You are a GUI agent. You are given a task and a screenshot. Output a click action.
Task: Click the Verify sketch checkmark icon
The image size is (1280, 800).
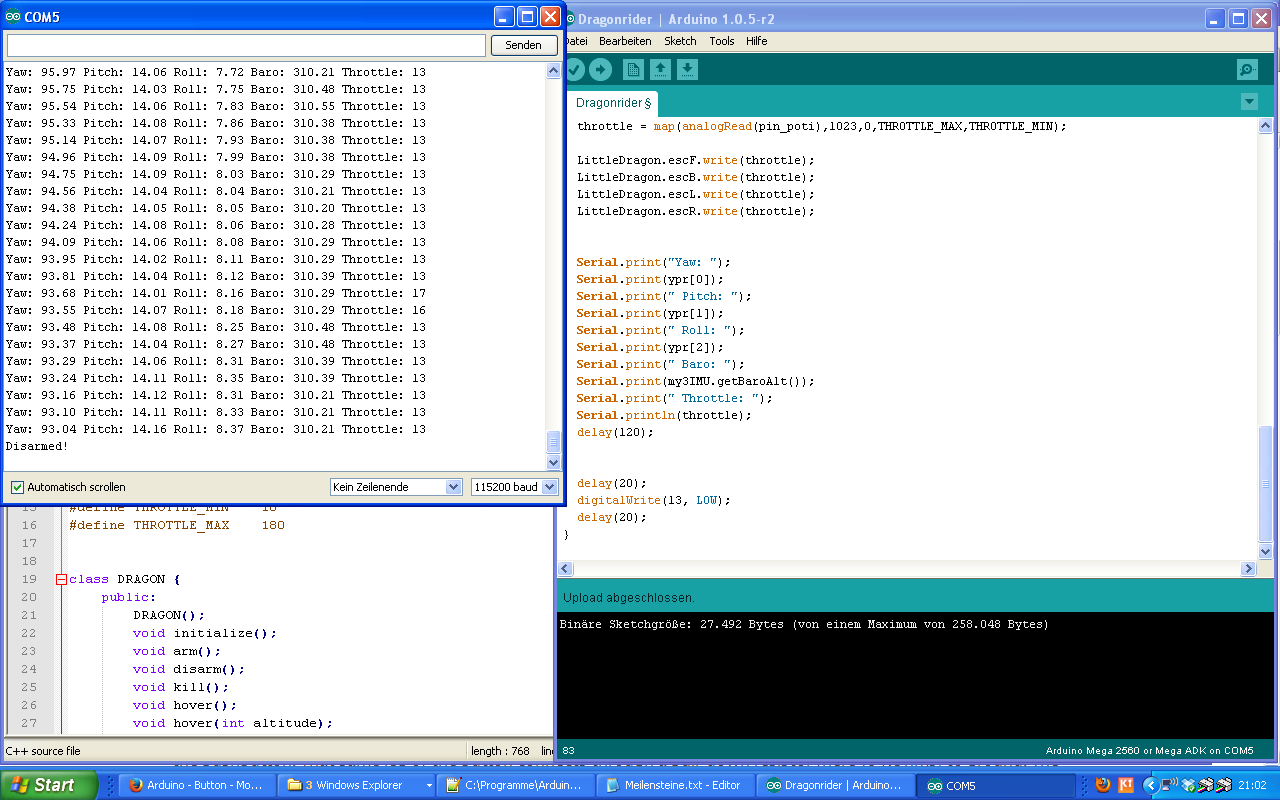point(574,69)
